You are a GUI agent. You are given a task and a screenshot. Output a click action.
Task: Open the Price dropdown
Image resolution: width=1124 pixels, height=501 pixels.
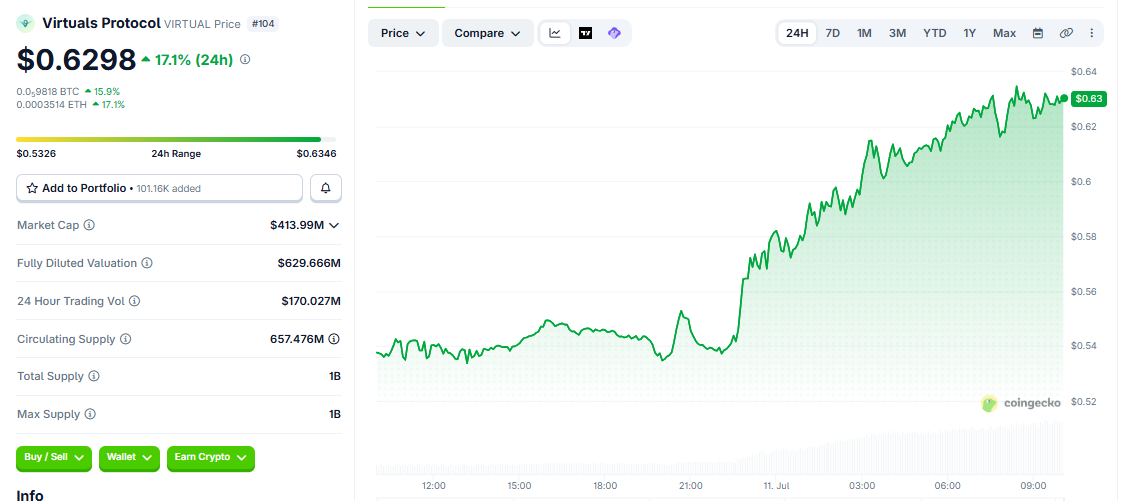pyautogui.click(x=404, y=33)
